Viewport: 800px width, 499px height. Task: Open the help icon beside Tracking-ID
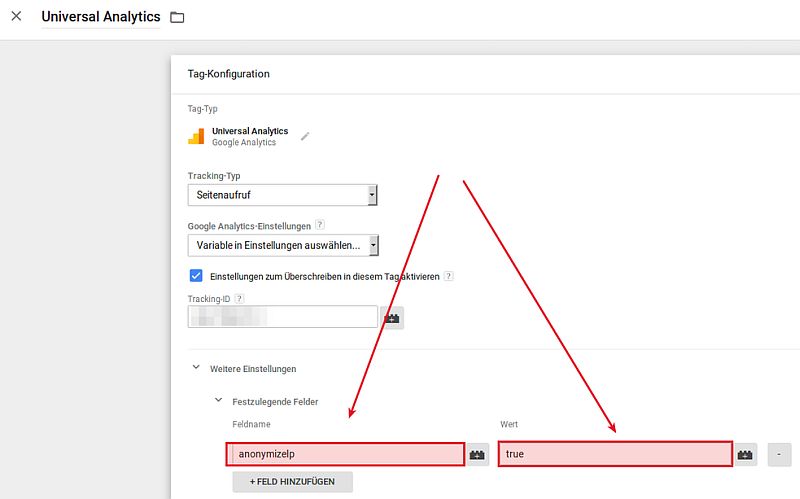tap(239, 298)
